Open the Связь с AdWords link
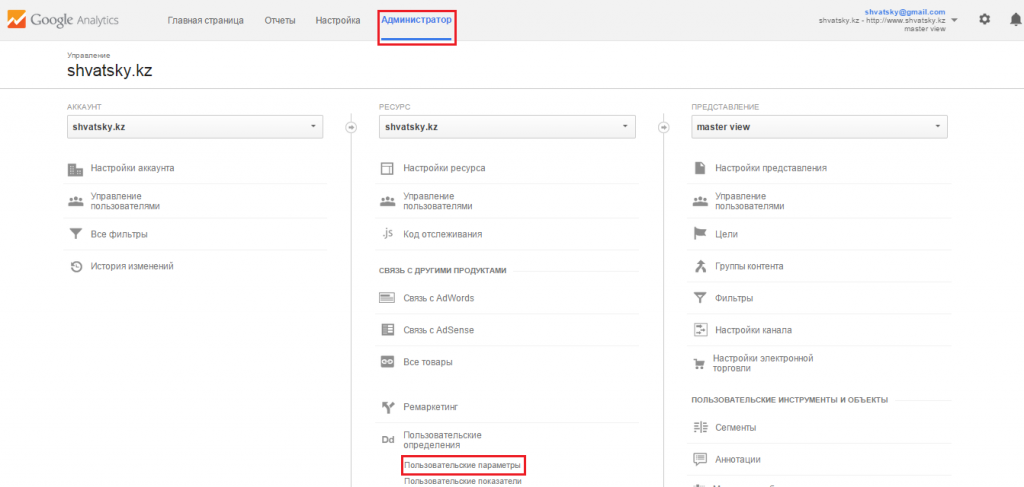The width and height of the screenshot is (1024, 487). (x=438, y=298)
